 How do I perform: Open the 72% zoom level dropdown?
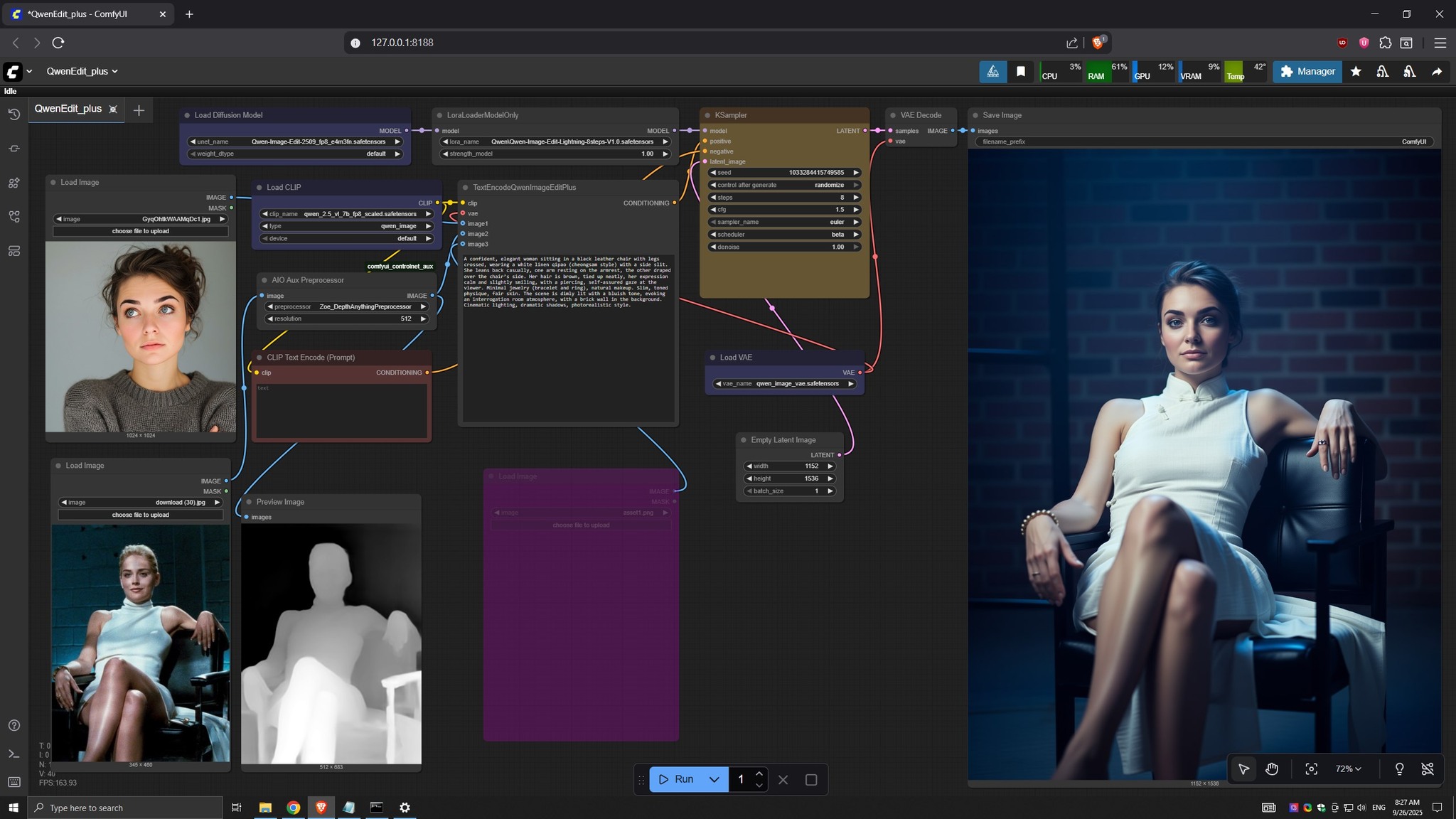1348,769
